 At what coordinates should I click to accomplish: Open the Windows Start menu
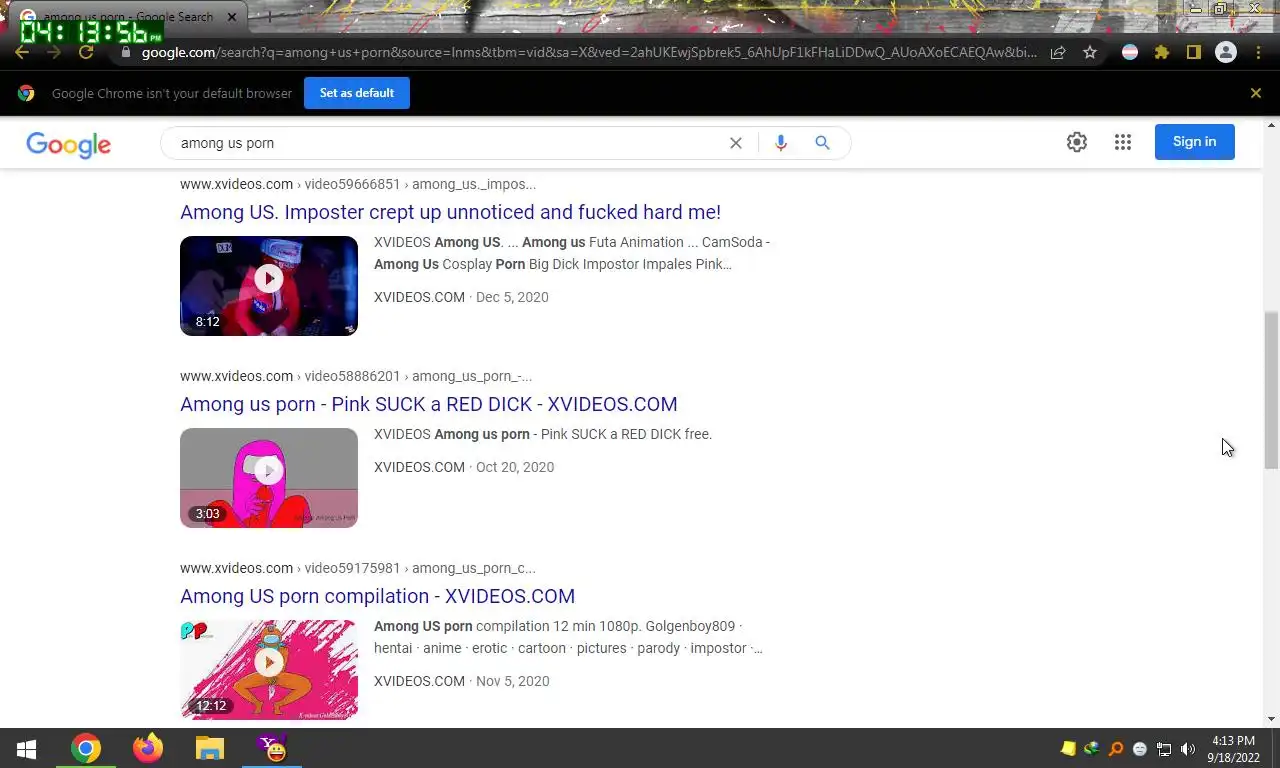26,748
